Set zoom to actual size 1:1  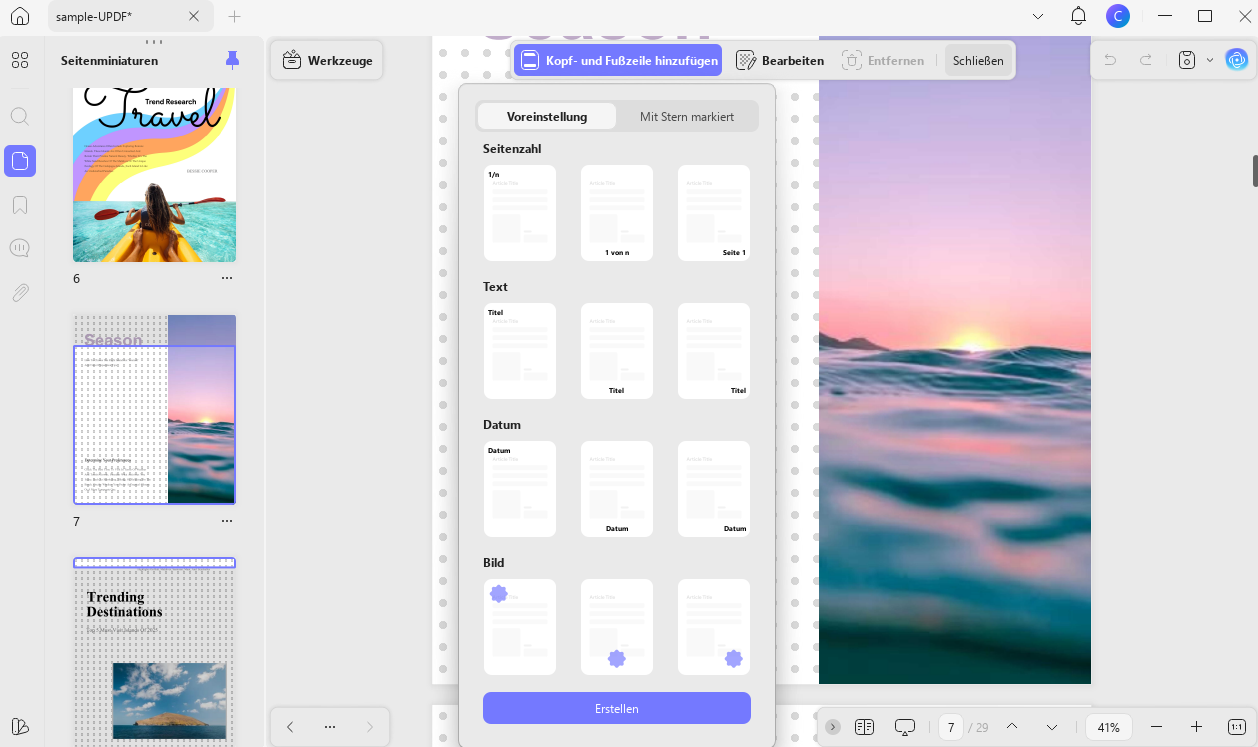(x=1237, y=727)
